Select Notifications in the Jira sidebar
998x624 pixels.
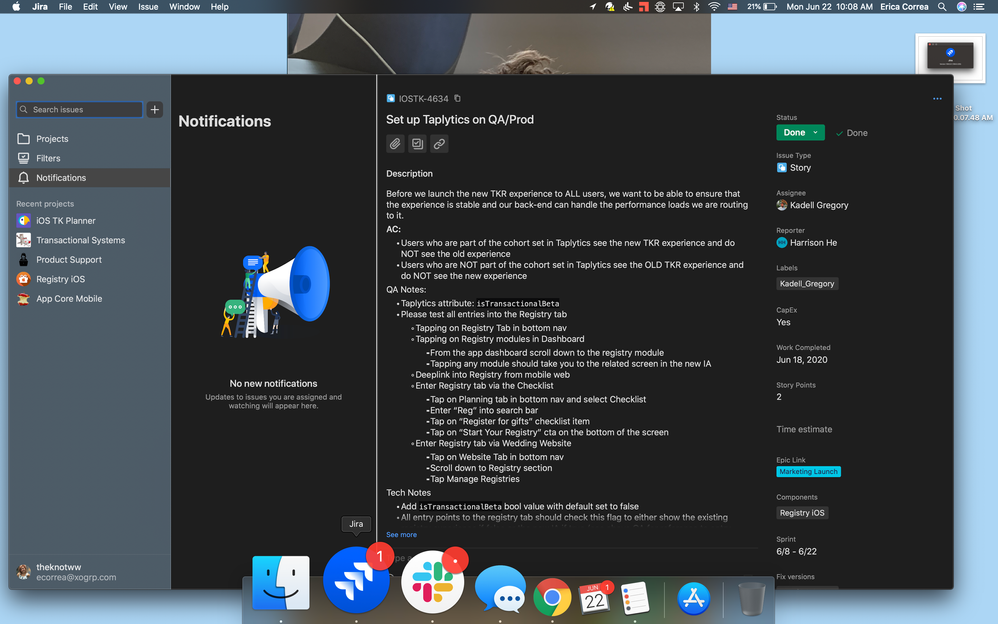pyautogui.click(x=90, y=178)
